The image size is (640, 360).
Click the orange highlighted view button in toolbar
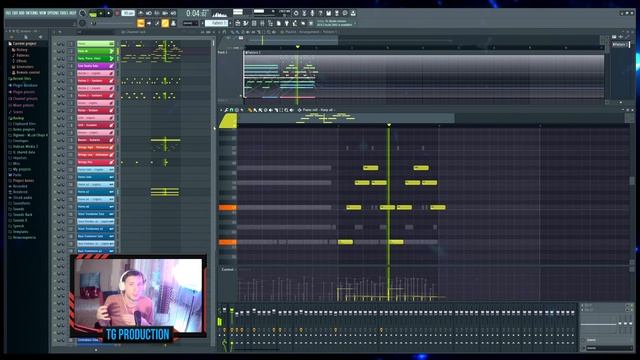pyautogui.click(x=141, y=23)
